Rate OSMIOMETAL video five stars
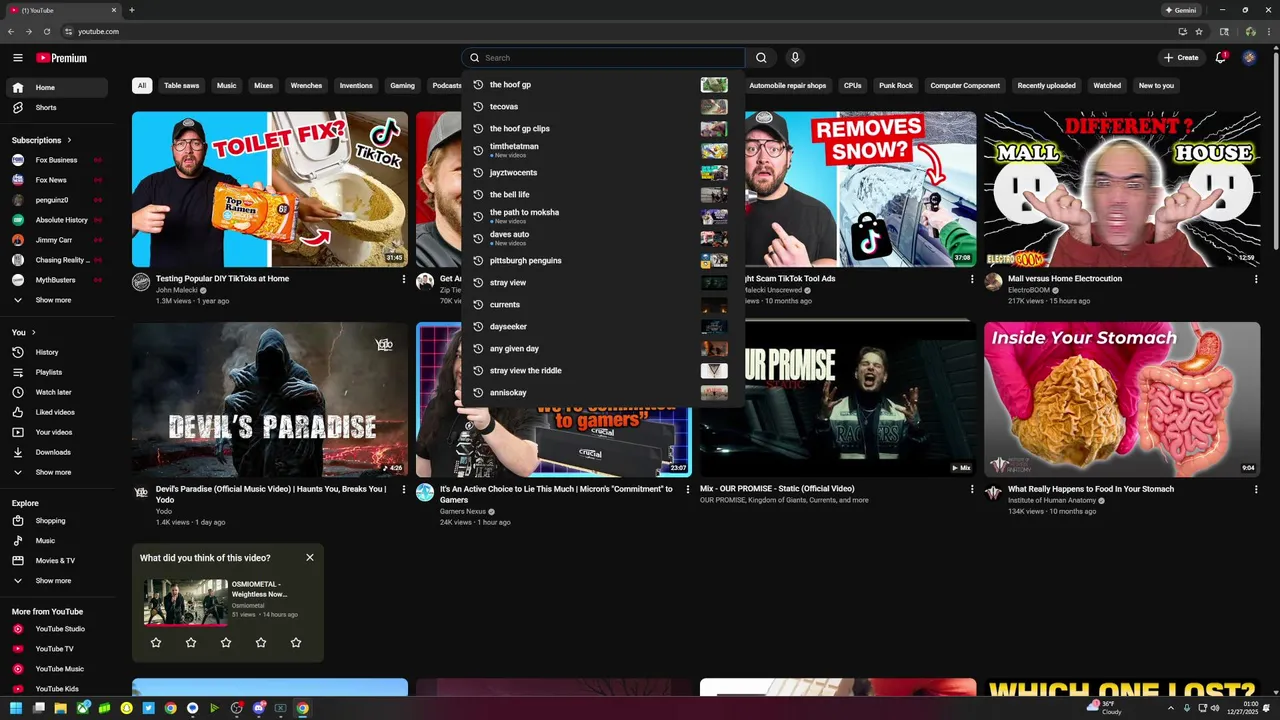This screenshot has height=720, width=1280. tap(296, 643)
